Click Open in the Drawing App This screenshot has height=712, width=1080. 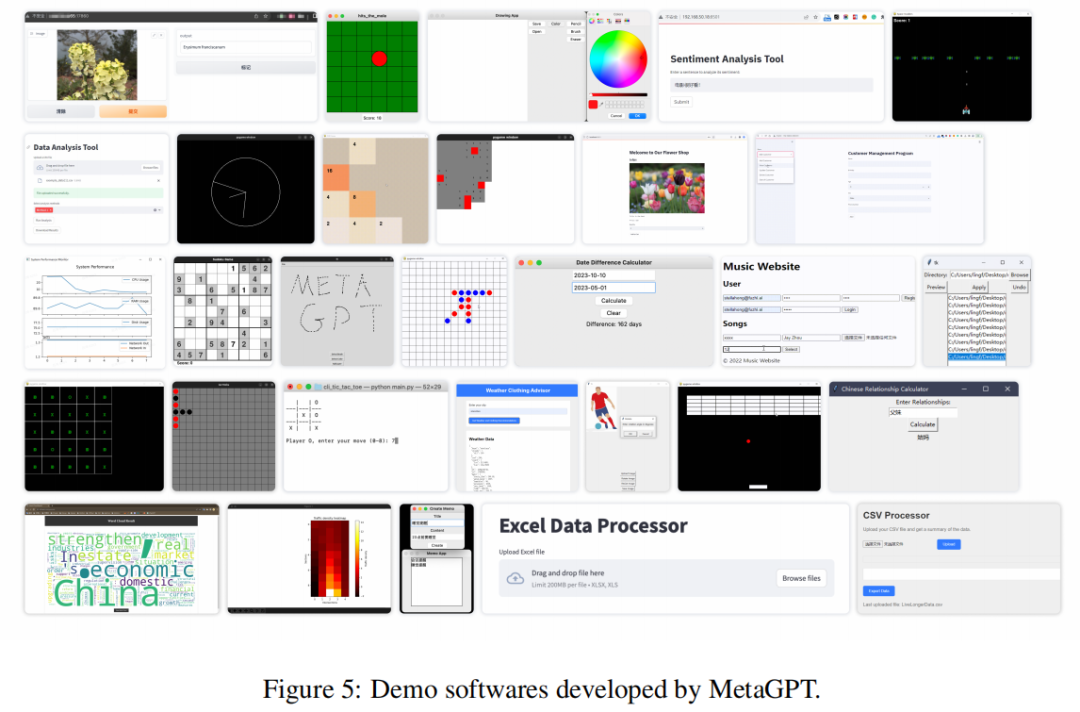tap(537, 32)
